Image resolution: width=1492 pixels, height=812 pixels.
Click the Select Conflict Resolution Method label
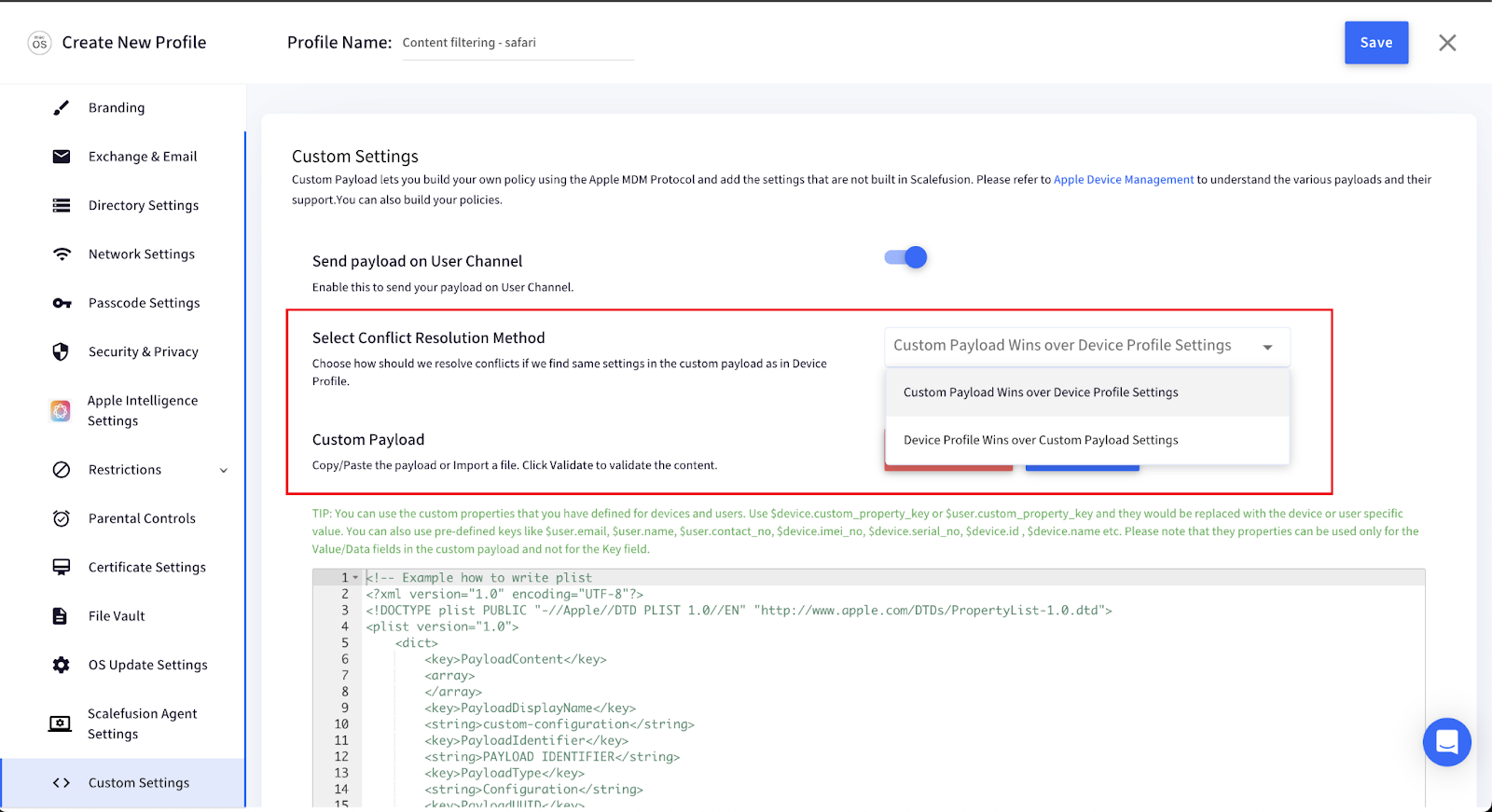pyautogui.click(x=429, y=338)
